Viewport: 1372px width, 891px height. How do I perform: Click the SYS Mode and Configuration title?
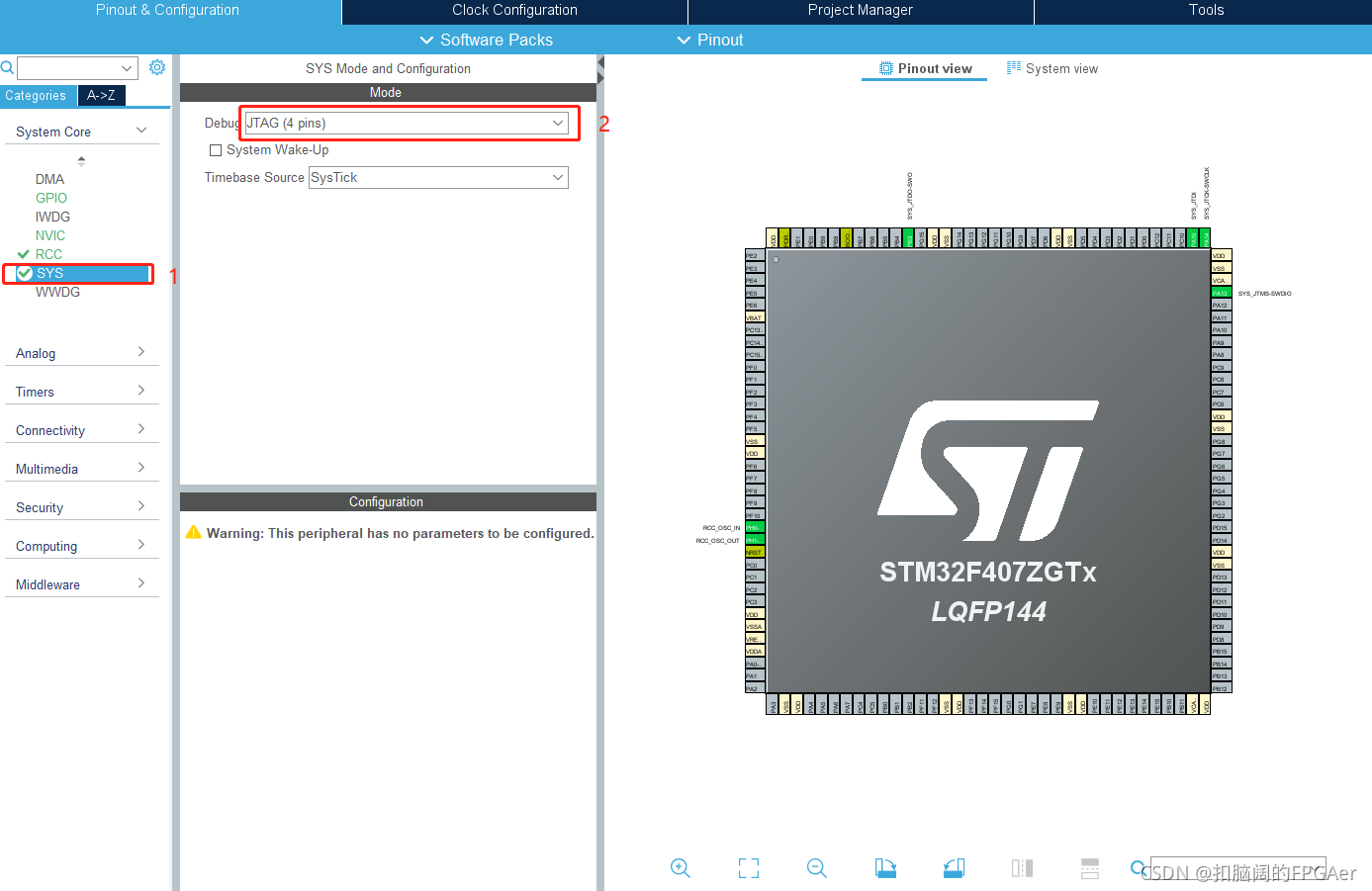point(388,68)
